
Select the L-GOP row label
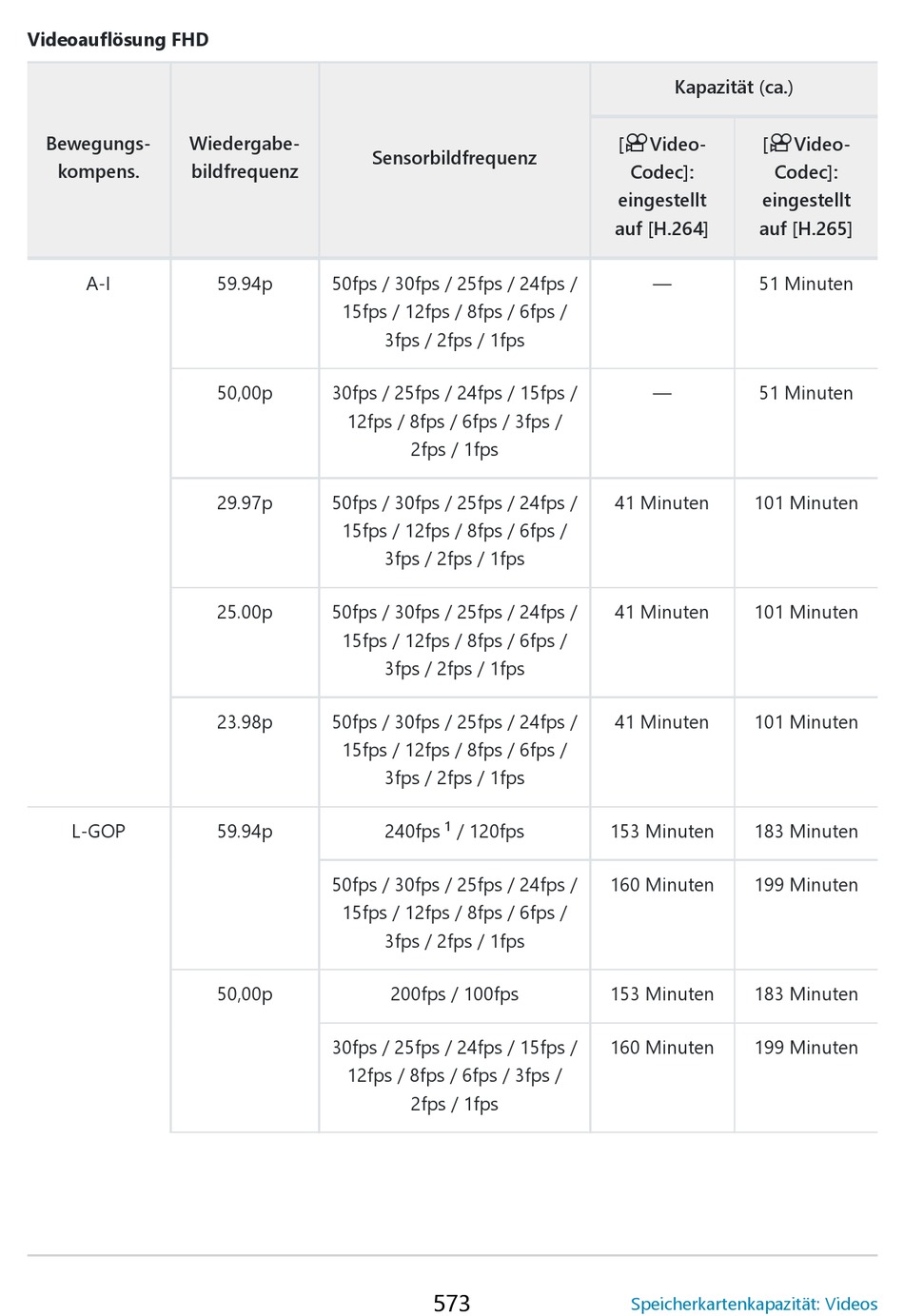(98, 832)
